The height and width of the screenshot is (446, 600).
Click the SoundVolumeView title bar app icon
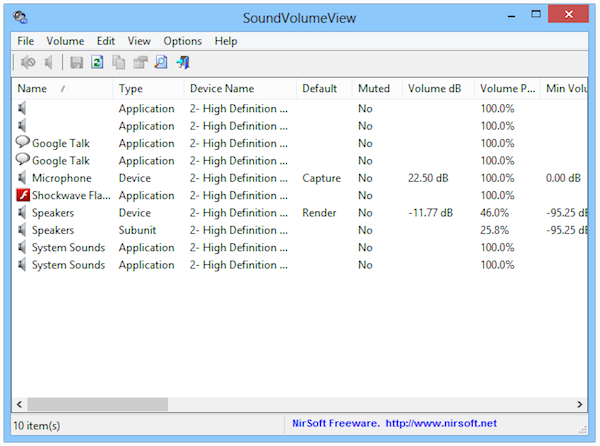[20, 17]
